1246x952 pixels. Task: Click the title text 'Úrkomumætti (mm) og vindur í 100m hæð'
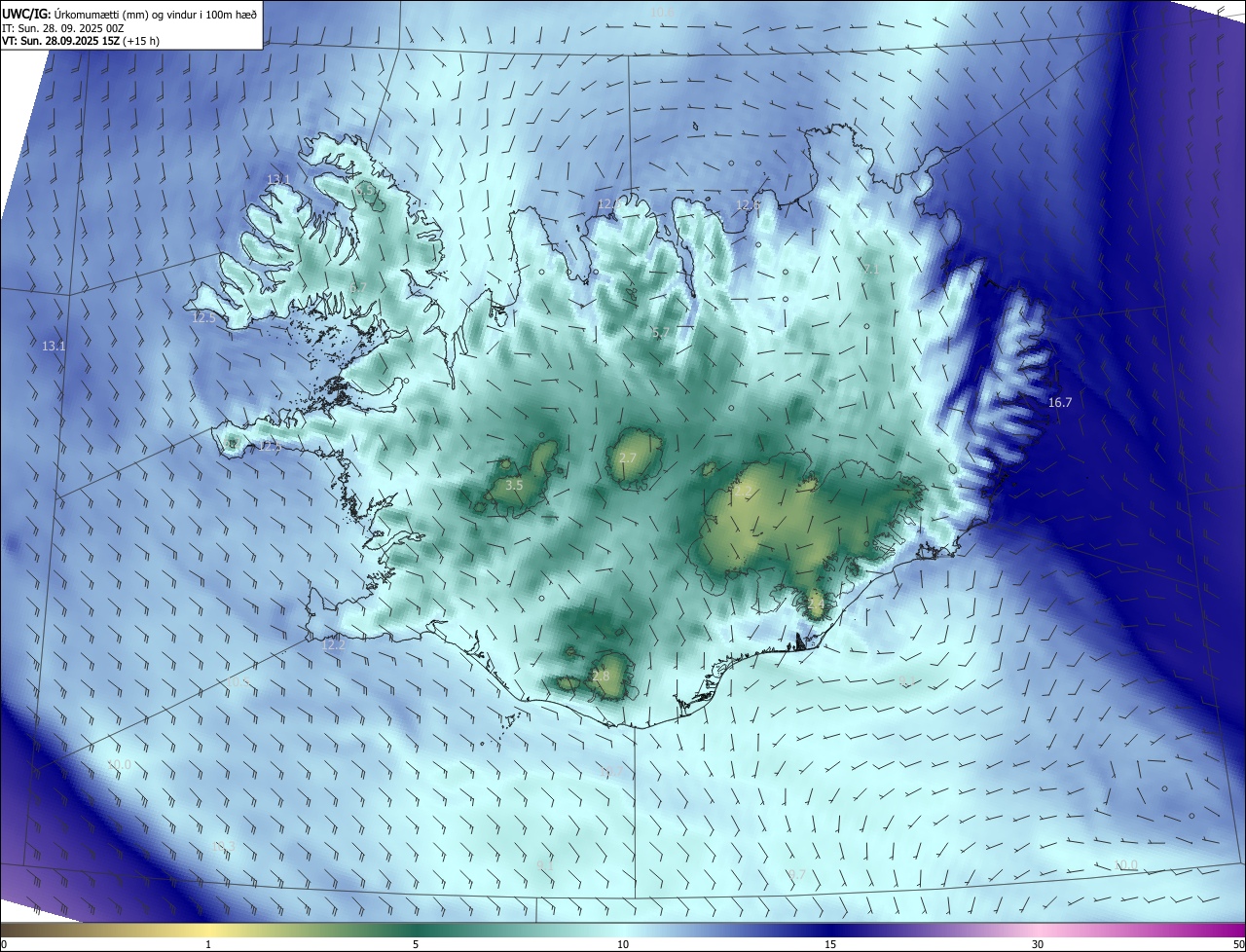click(x=156, y=13)
